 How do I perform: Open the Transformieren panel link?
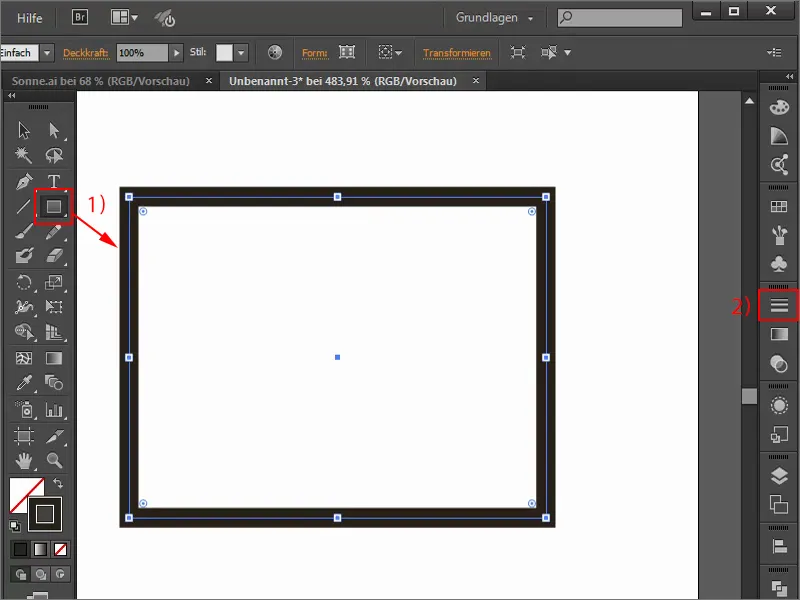tap(458, 50)
